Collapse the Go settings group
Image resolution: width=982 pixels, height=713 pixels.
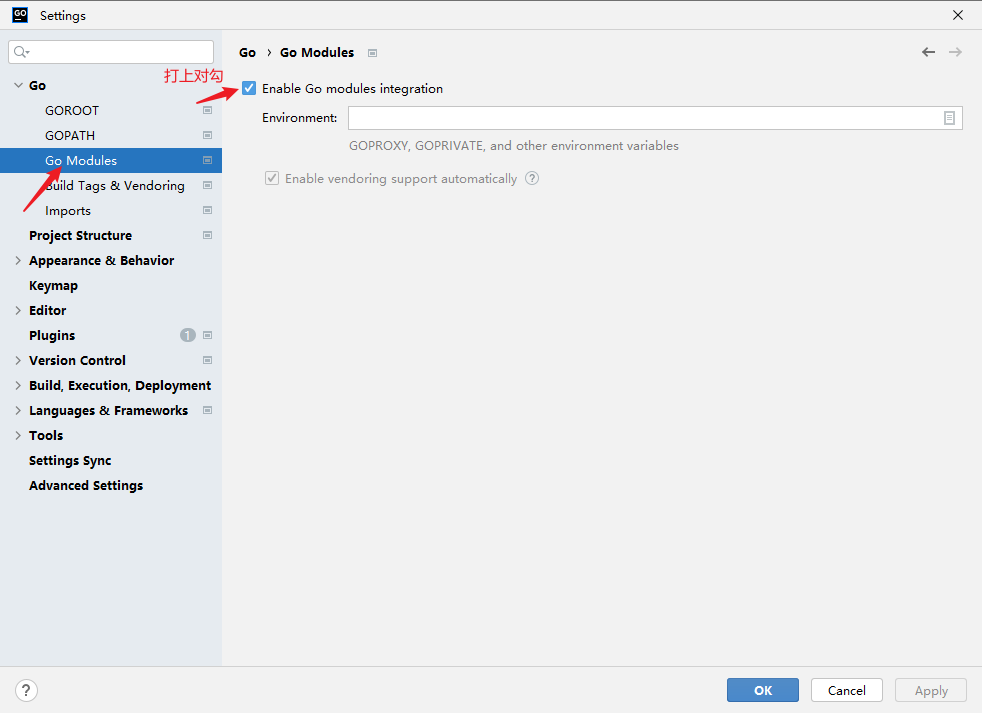click(x=18, y=85)
